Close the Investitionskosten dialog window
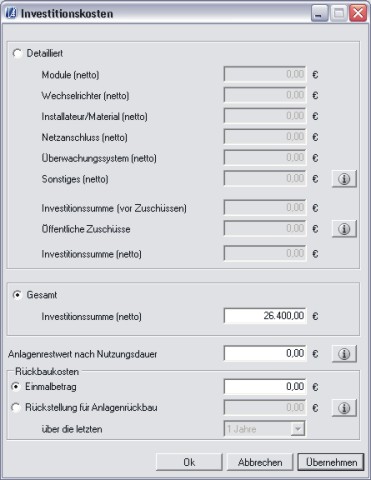 coord(358,14)
